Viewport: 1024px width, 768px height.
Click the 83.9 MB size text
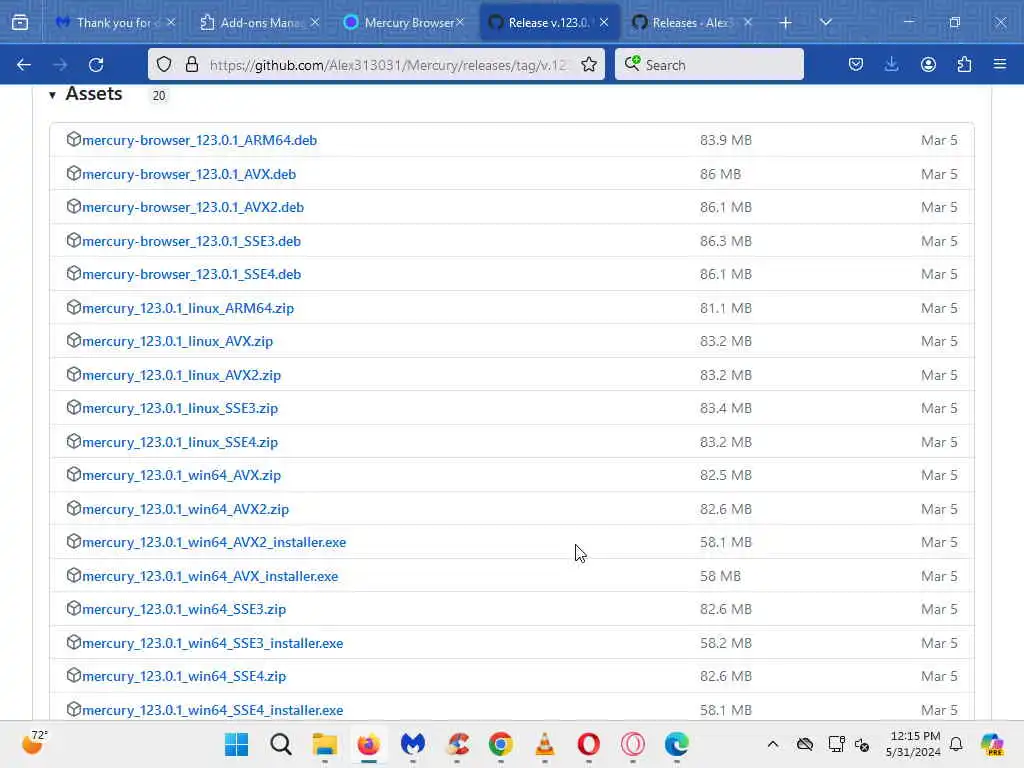[726, 140]
